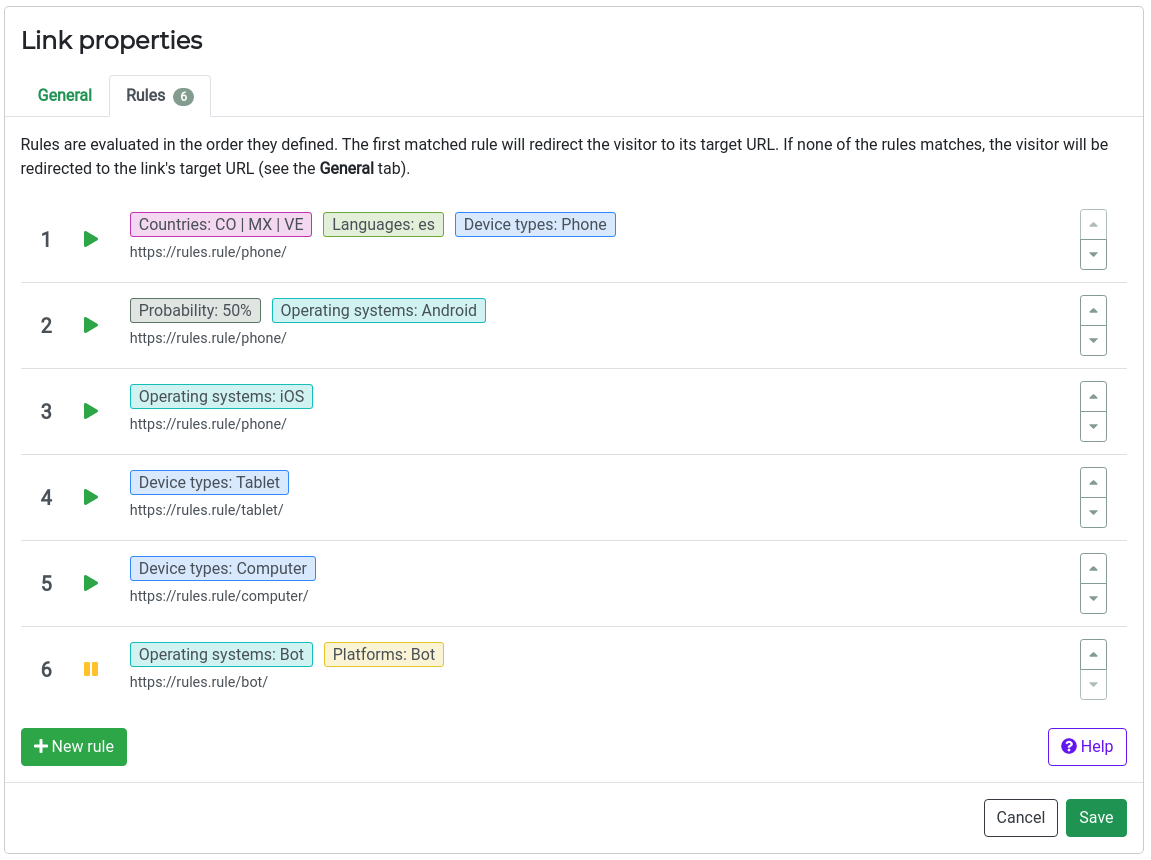Switch to the General tab
Image resolution: width=1151 pixels, height=860 pixels.
coord(65,95)
